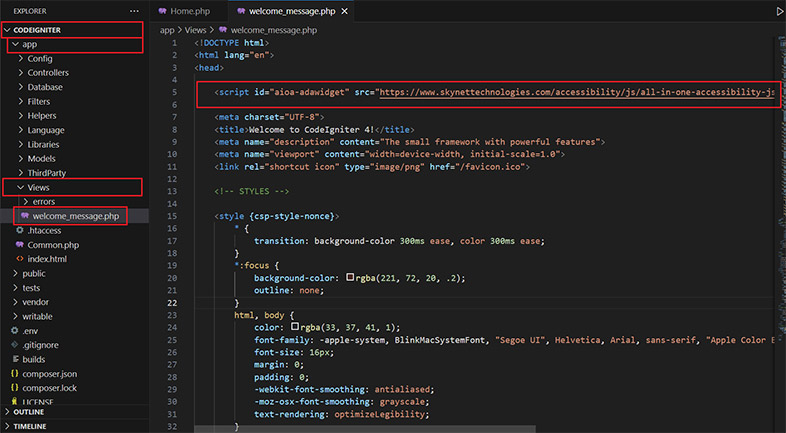
Task: Open welcome_message.php in the explorer tree
Action: click(x=76, y=216)
